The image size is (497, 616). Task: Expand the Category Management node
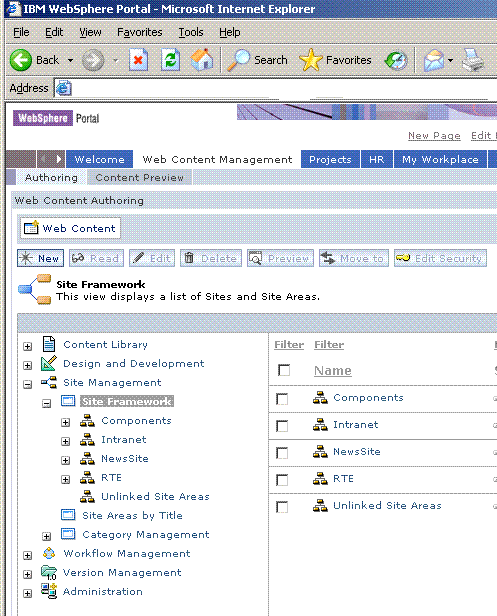click(x=46, y=536)
